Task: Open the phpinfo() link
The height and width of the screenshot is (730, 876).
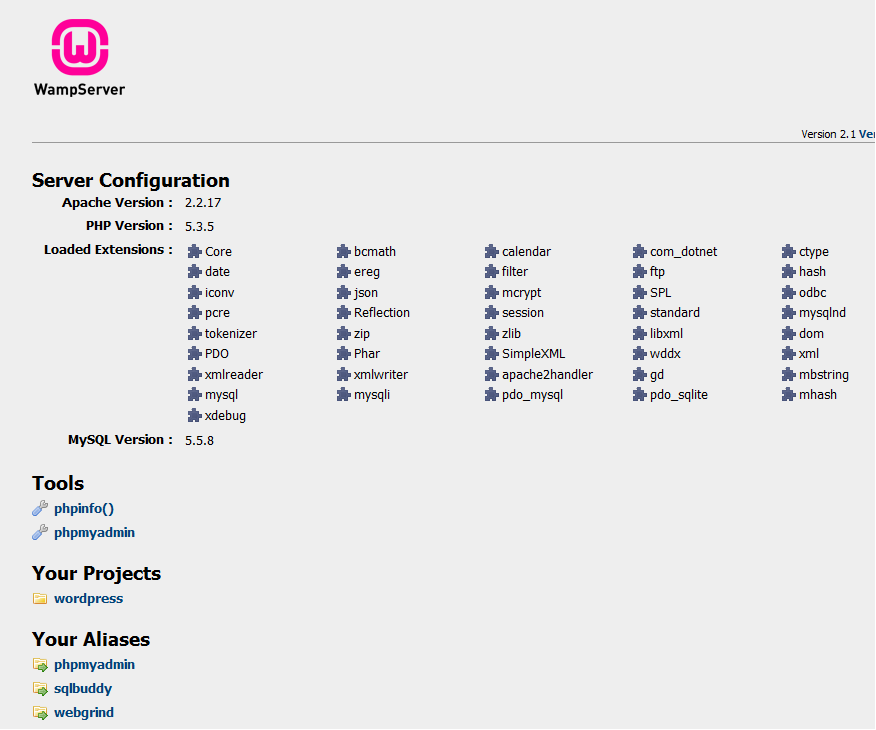Action: click(x=84, y=509)
